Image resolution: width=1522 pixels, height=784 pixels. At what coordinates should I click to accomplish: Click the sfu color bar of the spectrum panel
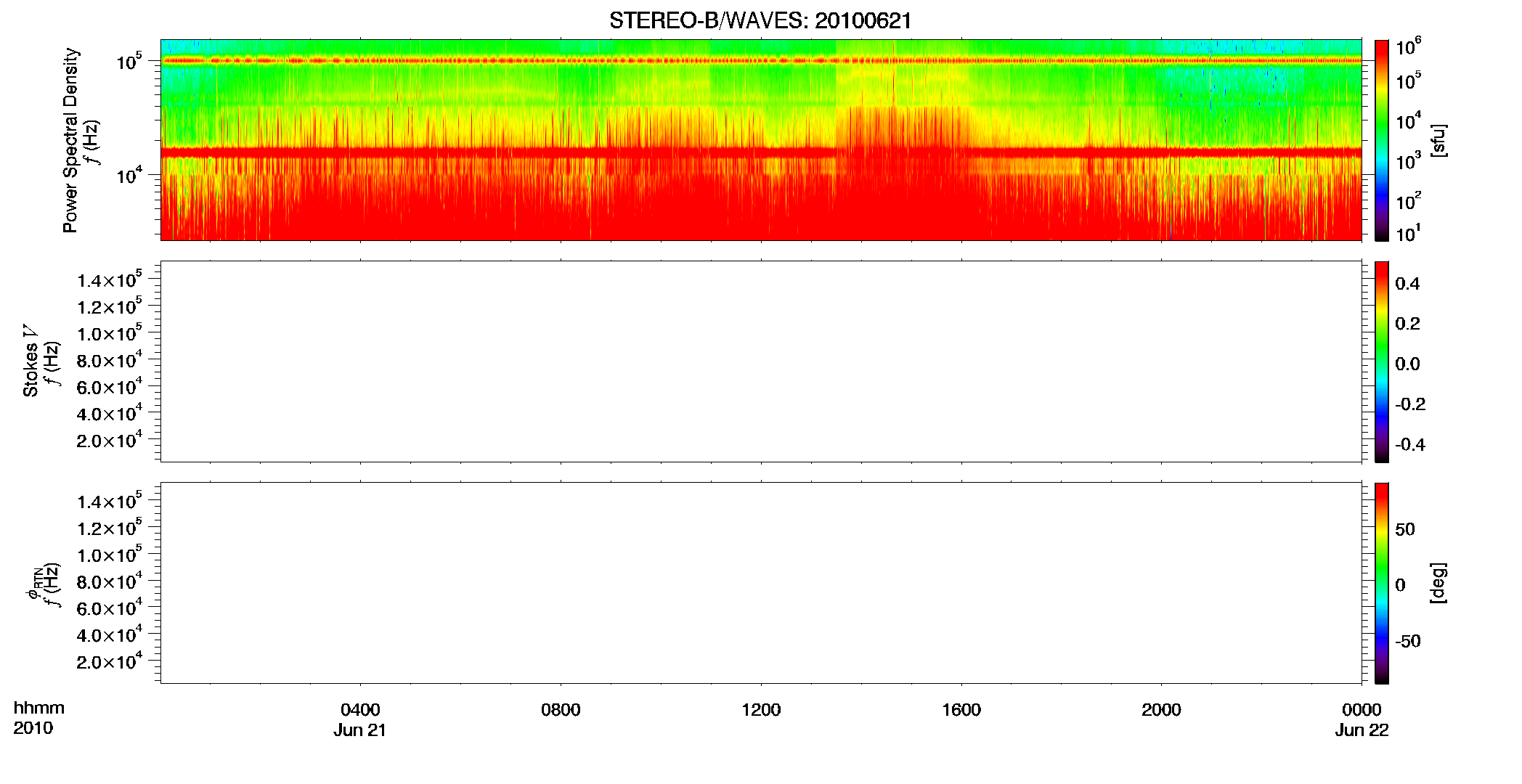click(x=1381, y=140)
